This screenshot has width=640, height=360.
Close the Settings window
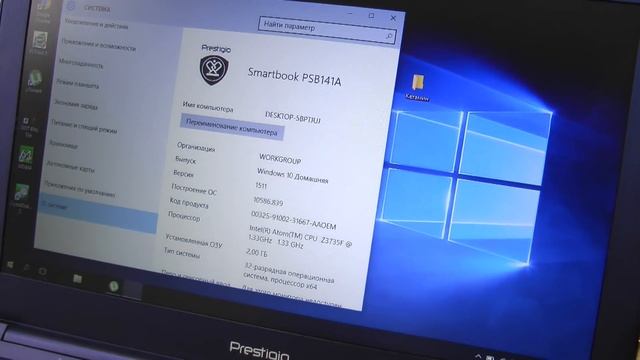tap(393, 18)
